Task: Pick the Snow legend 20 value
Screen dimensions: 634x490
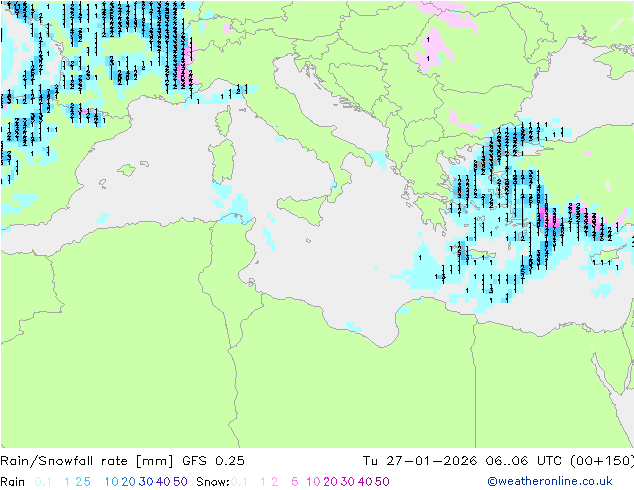Action: 330,482
